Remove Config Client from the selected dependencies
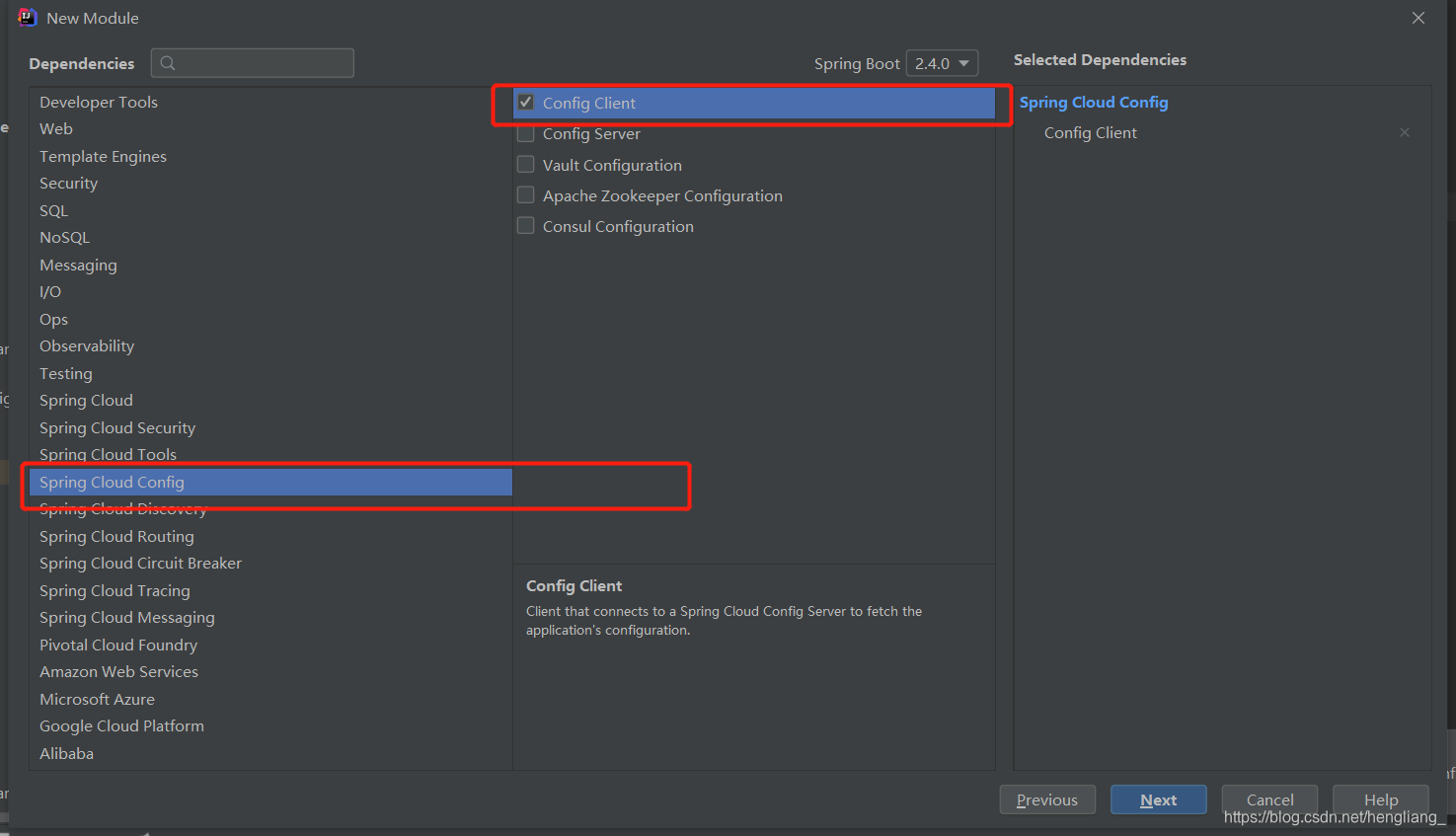1456x836 pixels. (1405, 132)
